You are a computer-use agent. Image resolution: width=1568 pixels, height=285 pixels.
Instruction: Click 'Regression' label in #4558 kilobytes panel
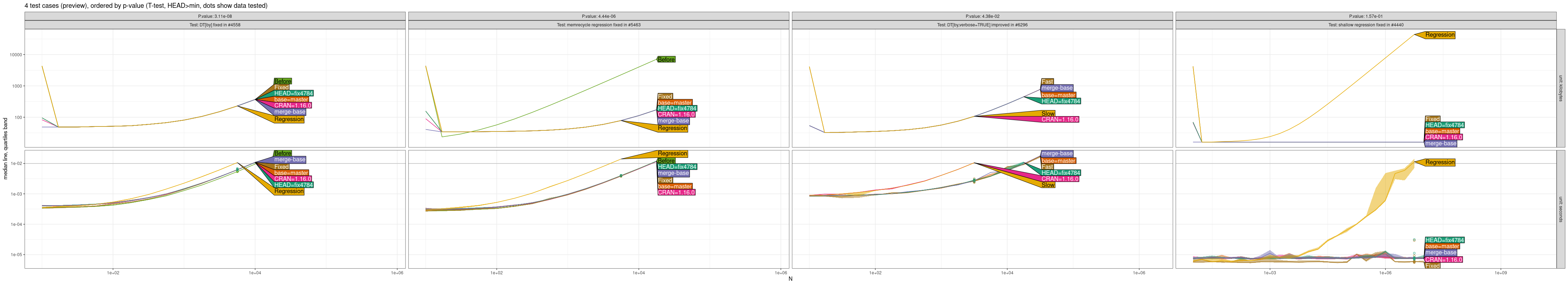[289, 119]
